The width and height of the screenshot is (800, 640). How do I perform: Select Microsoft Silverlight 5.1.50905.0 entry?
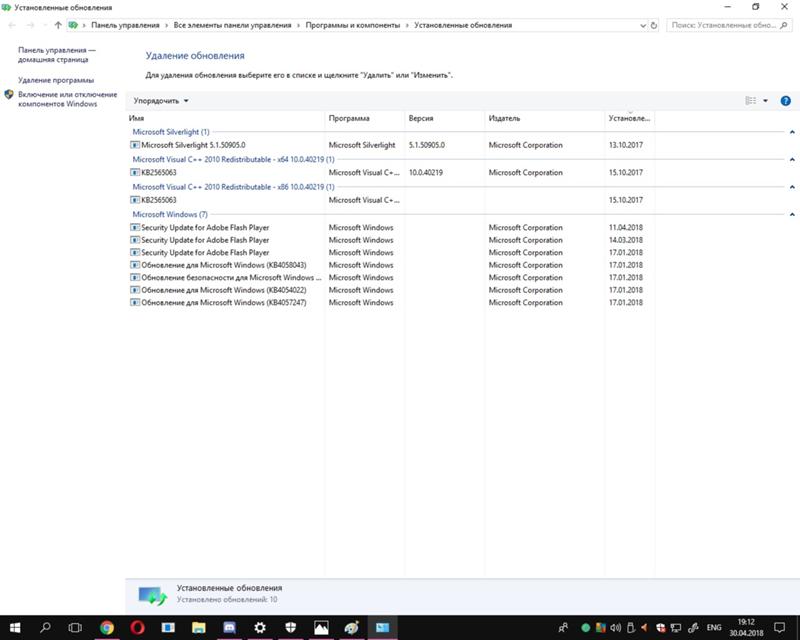391,145
